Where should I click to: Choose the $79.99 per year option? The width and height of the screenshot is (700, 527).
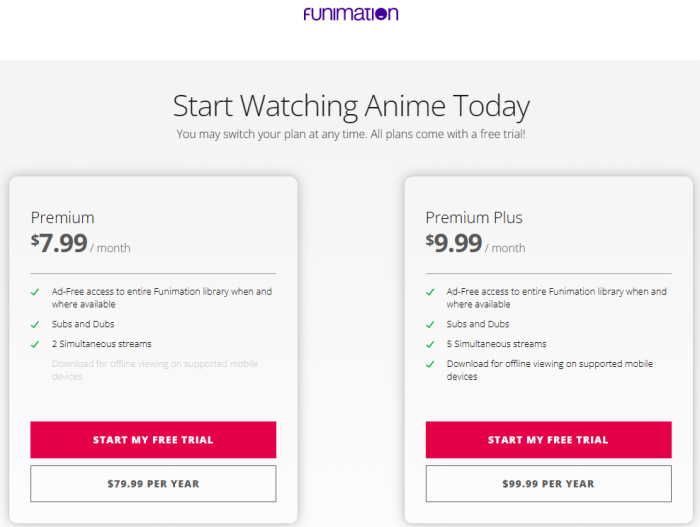(153, 484)
